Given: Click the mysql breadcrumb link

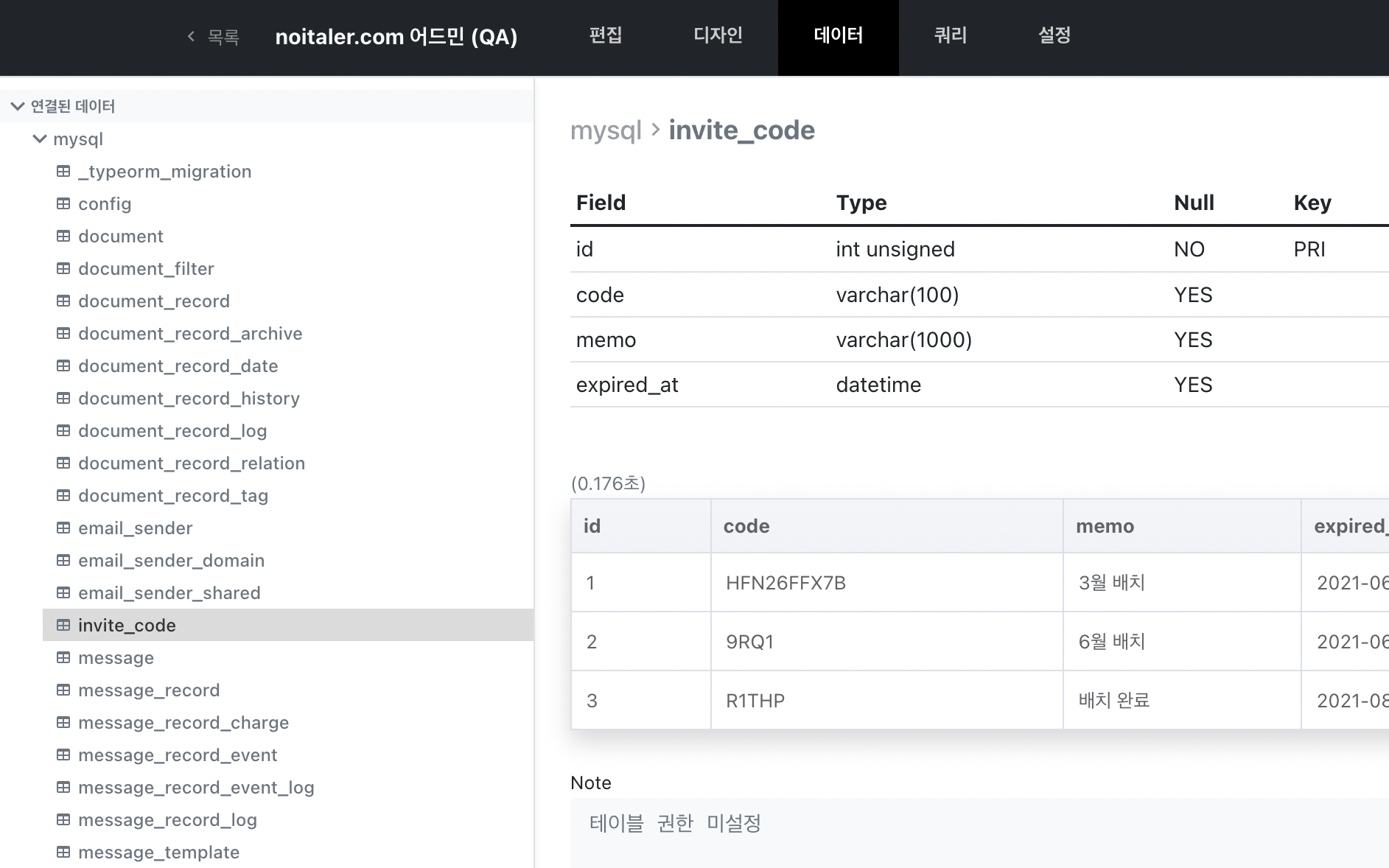Looking at the screenshot, I should (606, 130).
